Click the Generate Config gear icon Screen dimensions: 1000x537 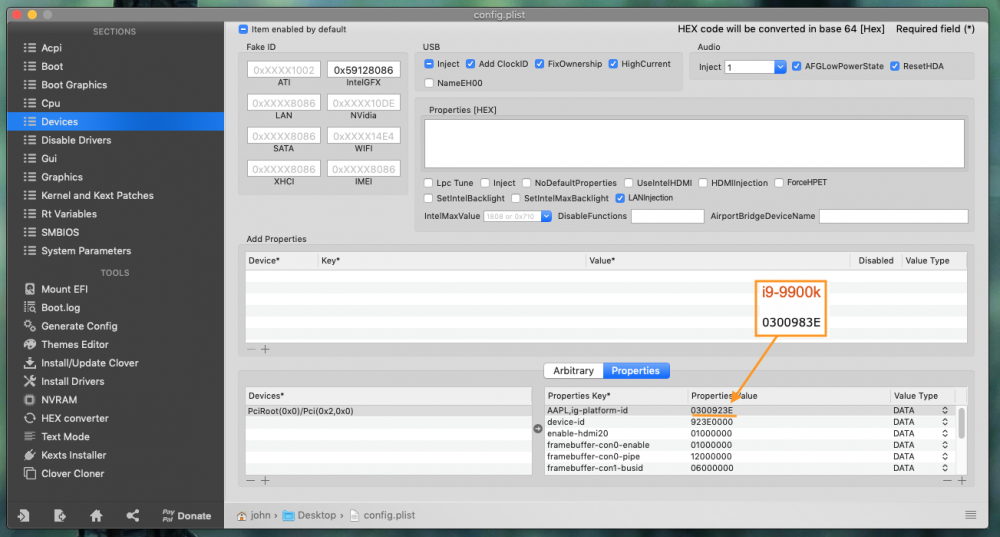29,326
